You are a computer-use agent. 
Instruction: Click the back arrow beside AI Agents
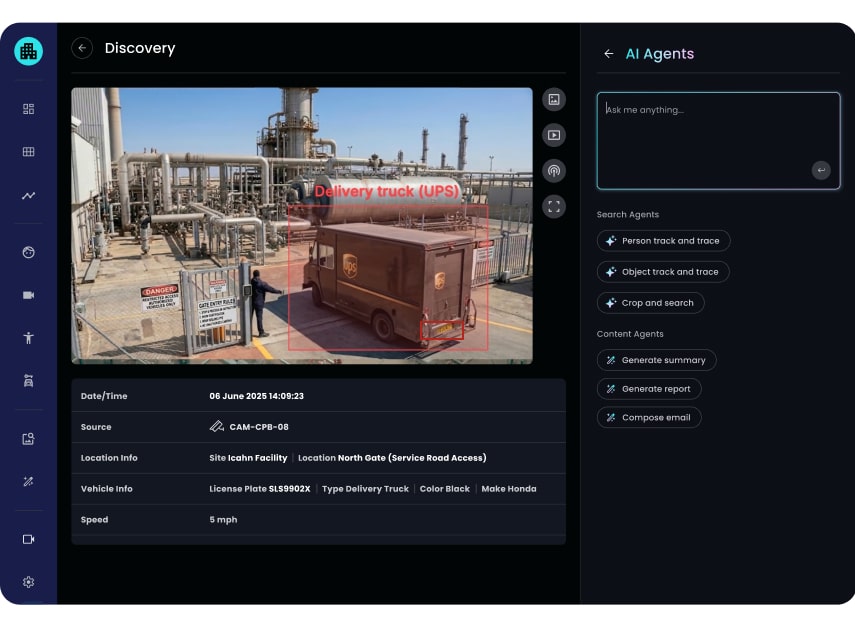(x=609, y=53)
